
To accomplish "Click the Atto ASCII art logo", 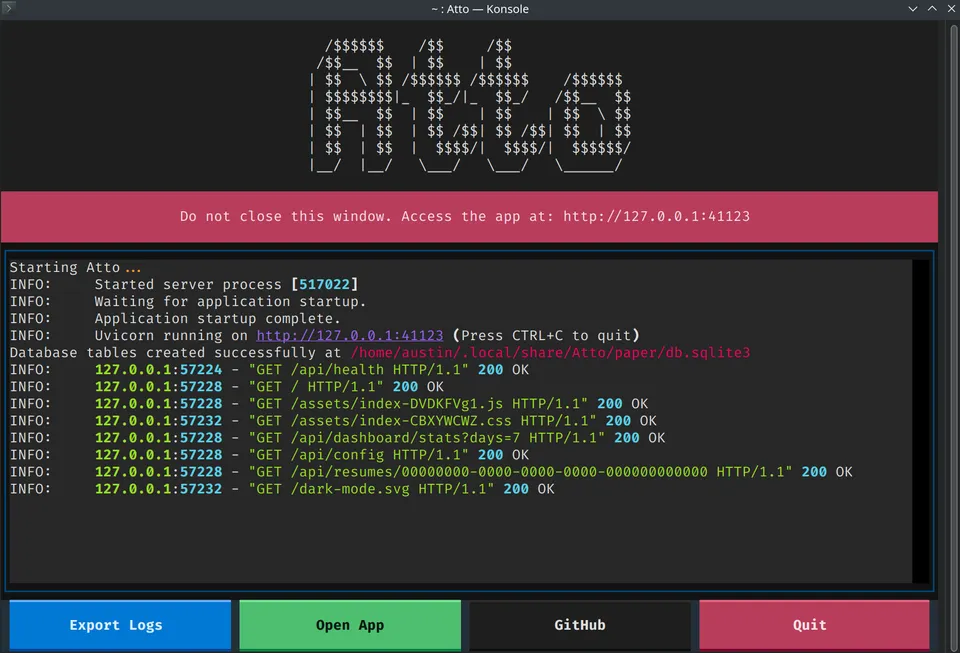I will pos(470,105).
